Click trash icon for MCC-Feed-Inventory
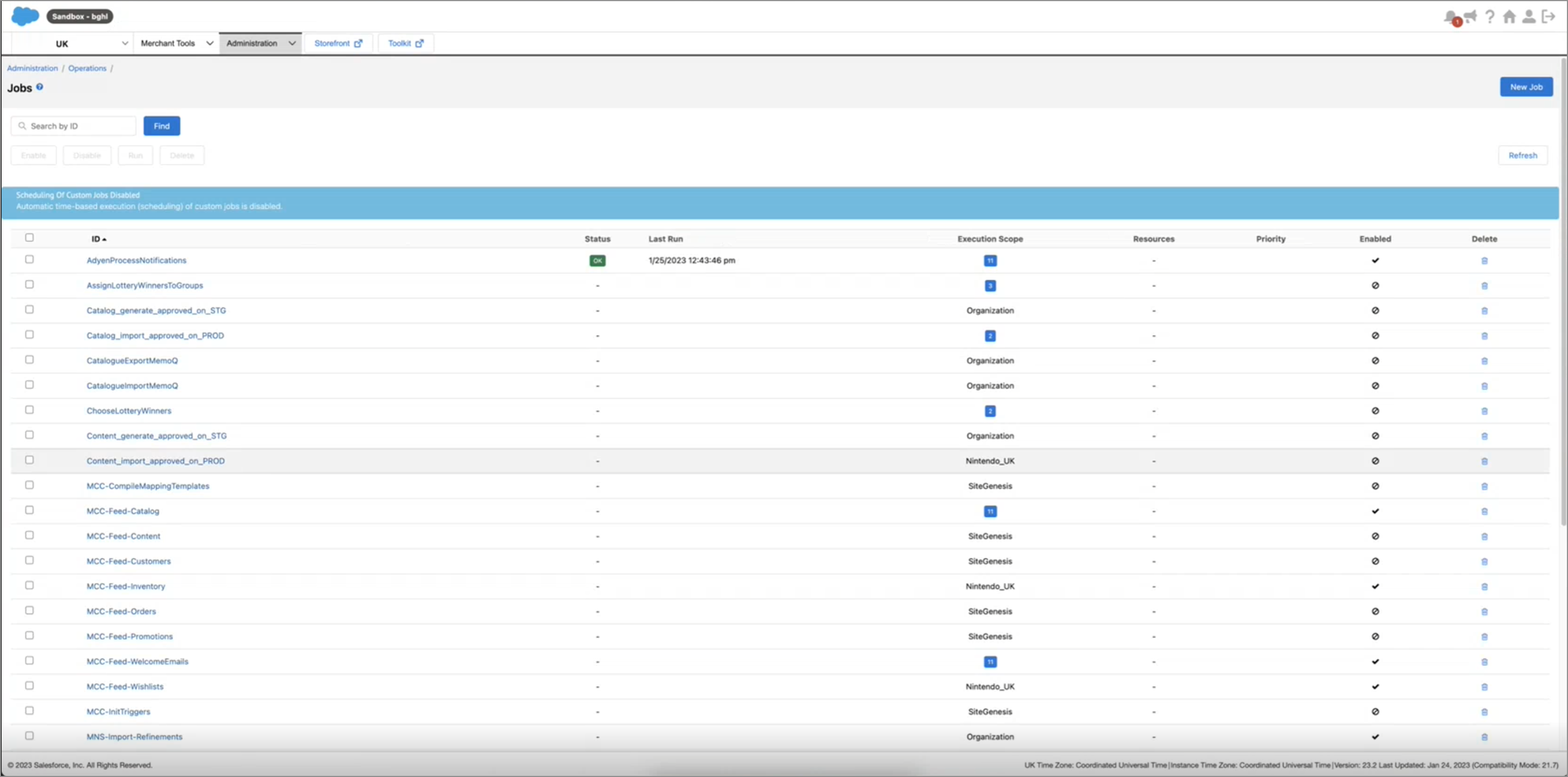This screenshot has width=1568, height=777. (x=1485, y=587)
